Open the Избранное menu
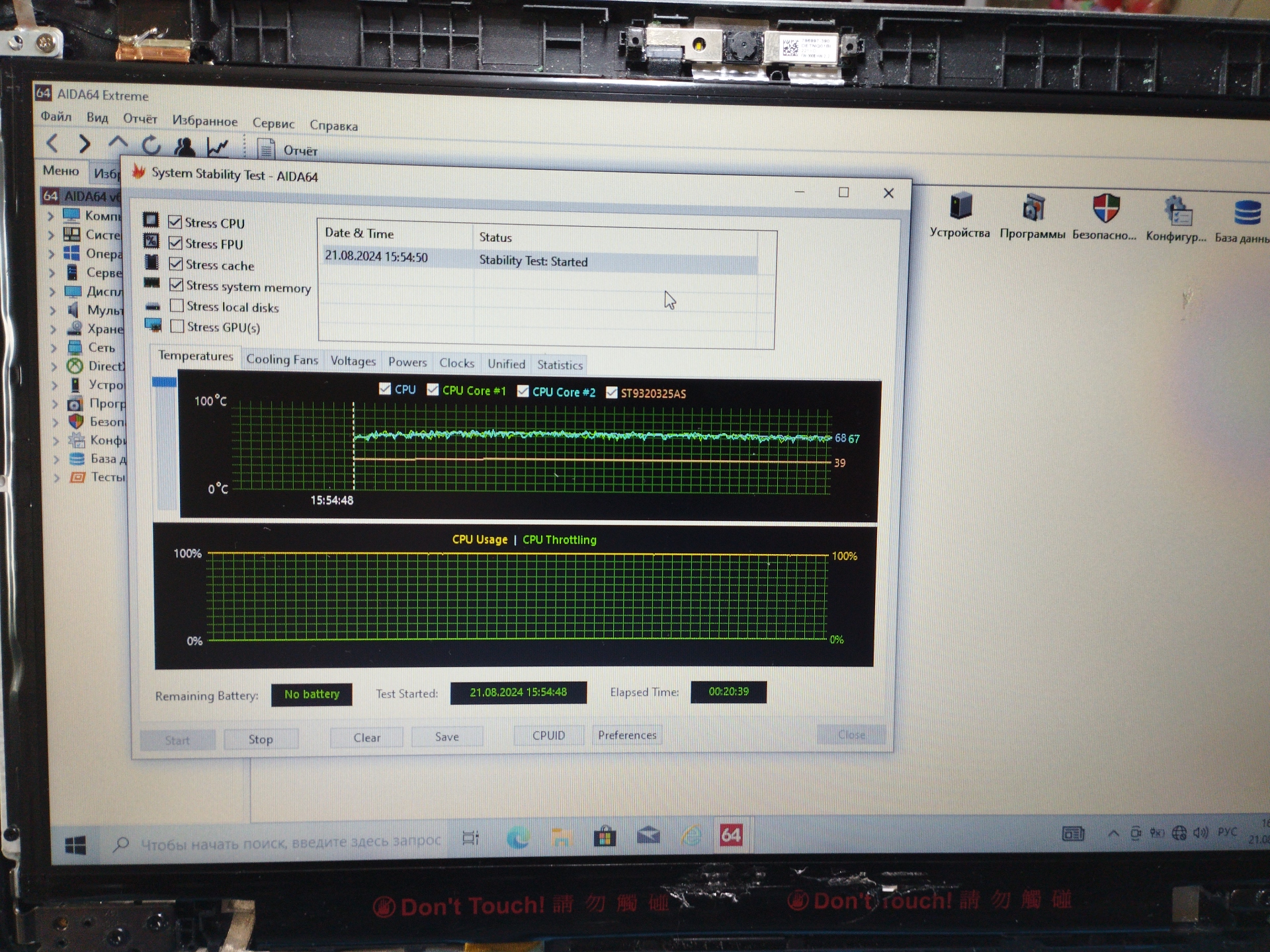The height and width of the screenshot is (952, 1270). 204,121
